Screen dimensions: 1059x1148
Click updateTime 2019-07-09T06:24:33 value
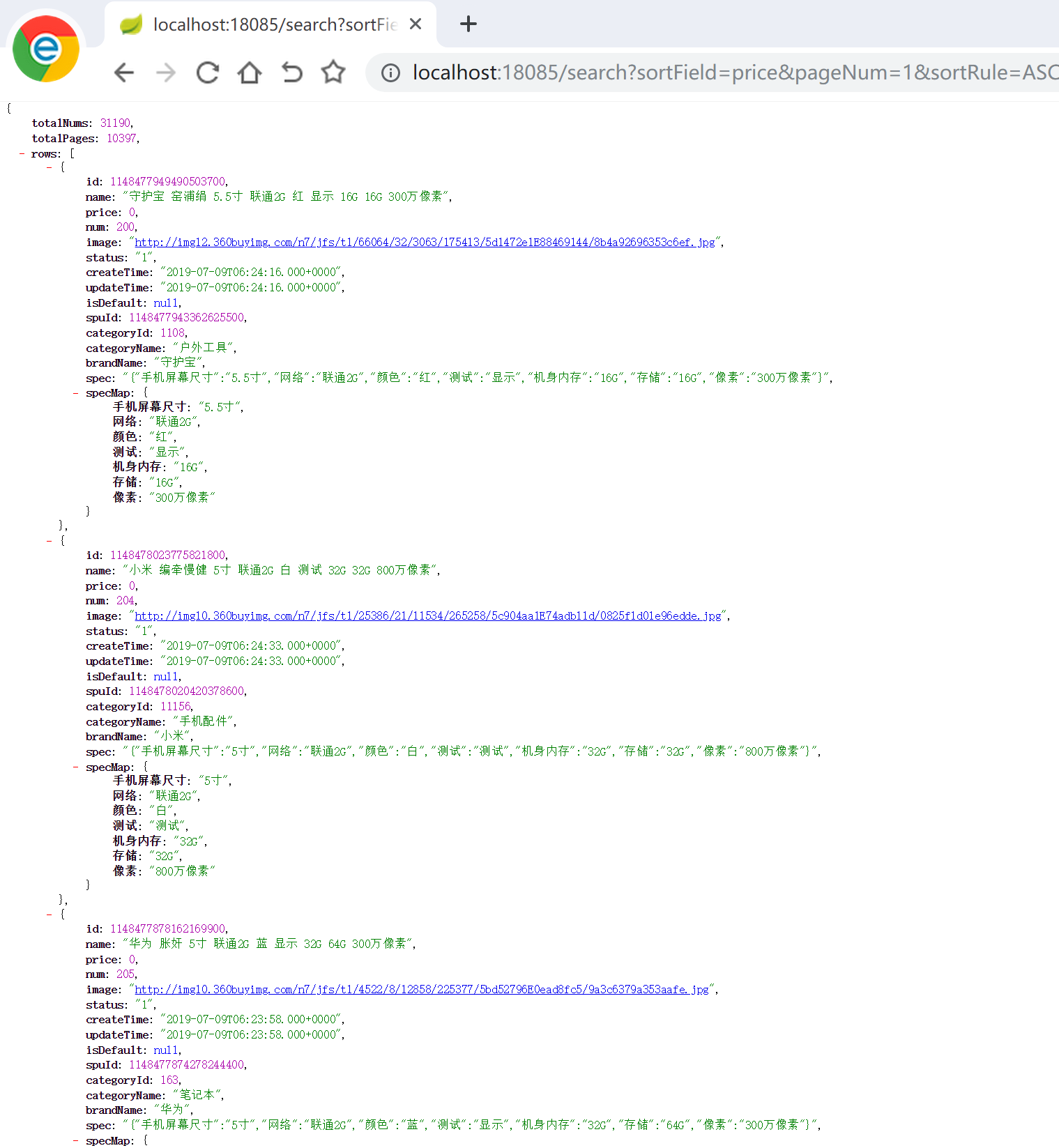(x=251, y=661)
